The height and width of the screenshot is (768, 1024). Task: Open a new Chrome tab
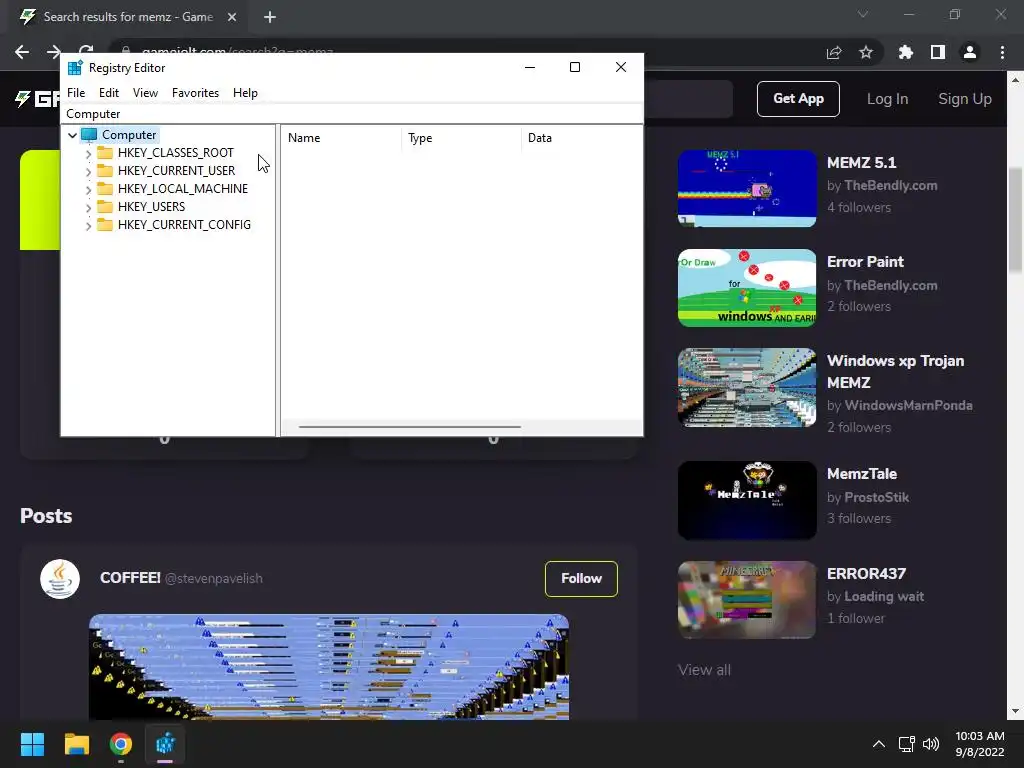tap(270, 17)
